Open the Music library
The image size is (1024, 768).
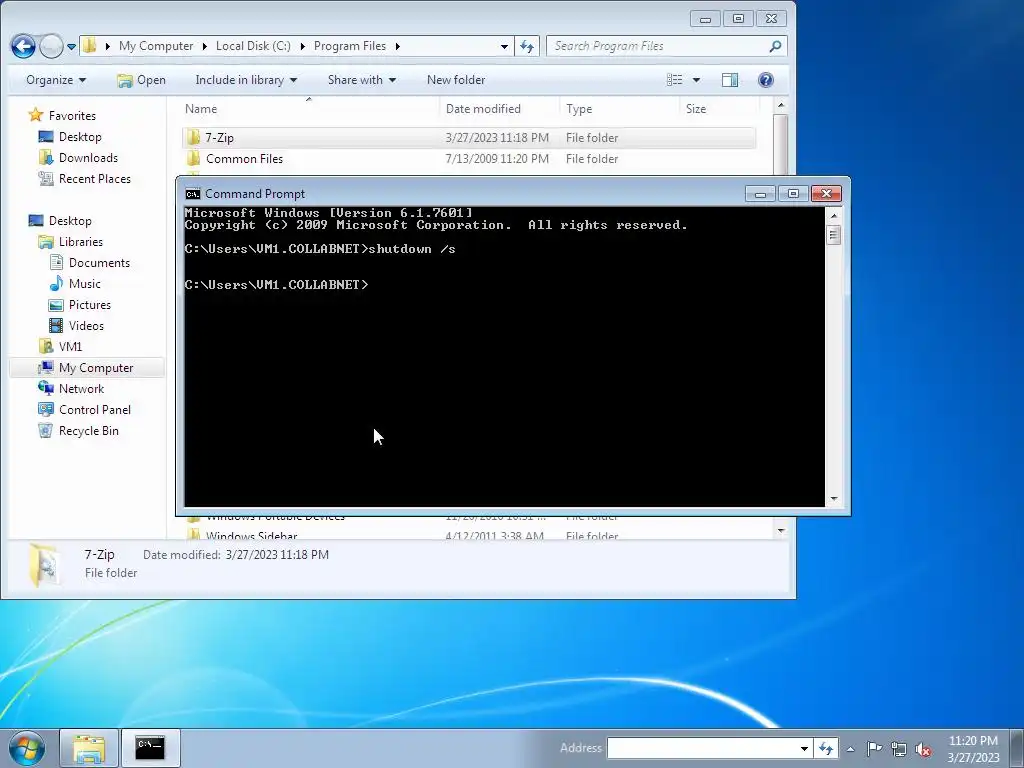[75, 283]
